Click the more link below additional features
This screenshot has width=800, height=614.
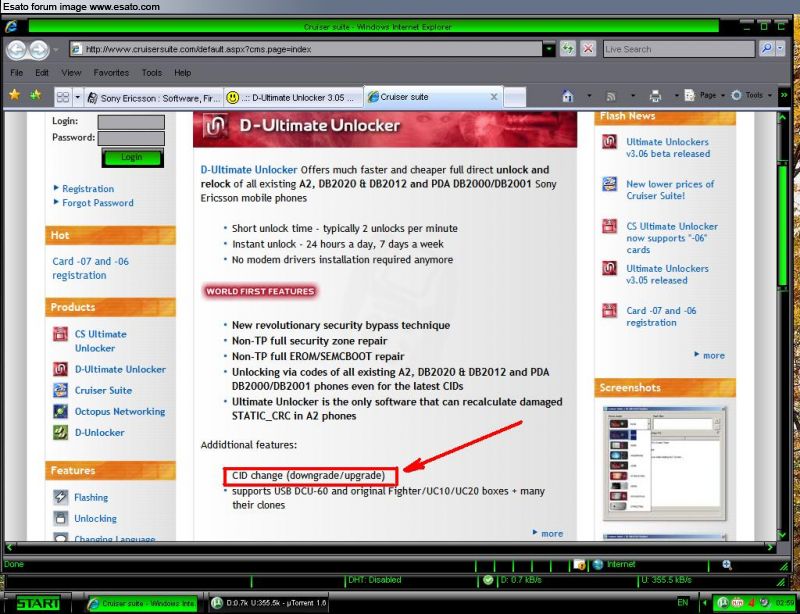(552, 533)
